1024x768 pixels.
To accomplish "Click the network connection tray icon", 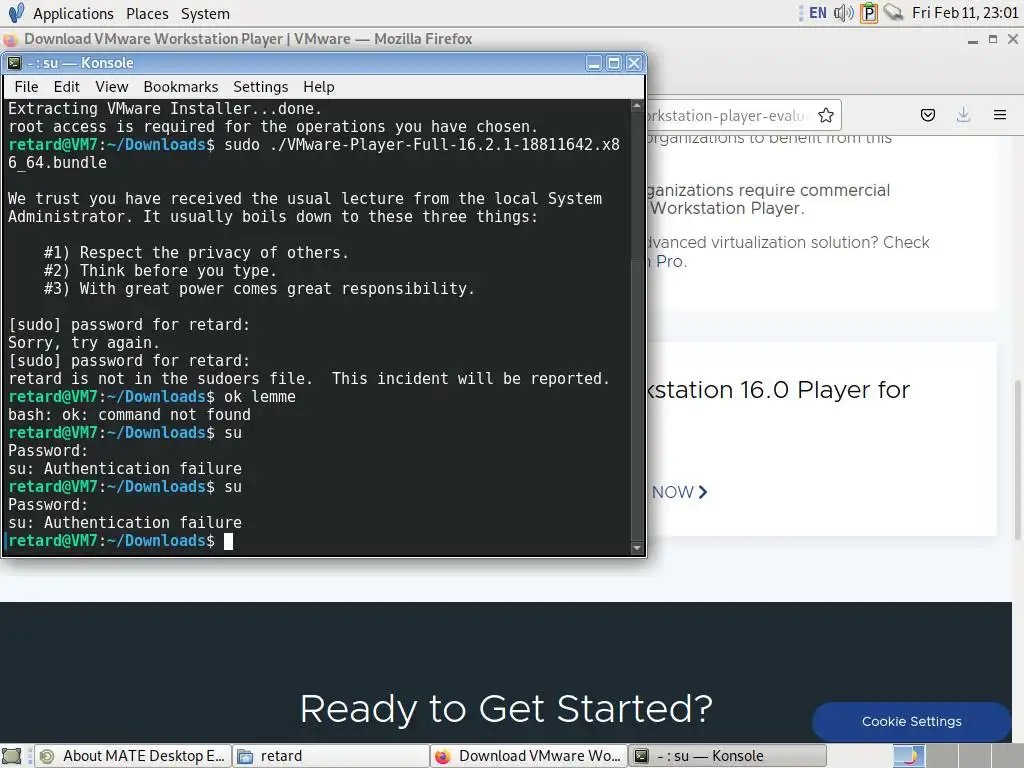I will (x=893, y=13).
